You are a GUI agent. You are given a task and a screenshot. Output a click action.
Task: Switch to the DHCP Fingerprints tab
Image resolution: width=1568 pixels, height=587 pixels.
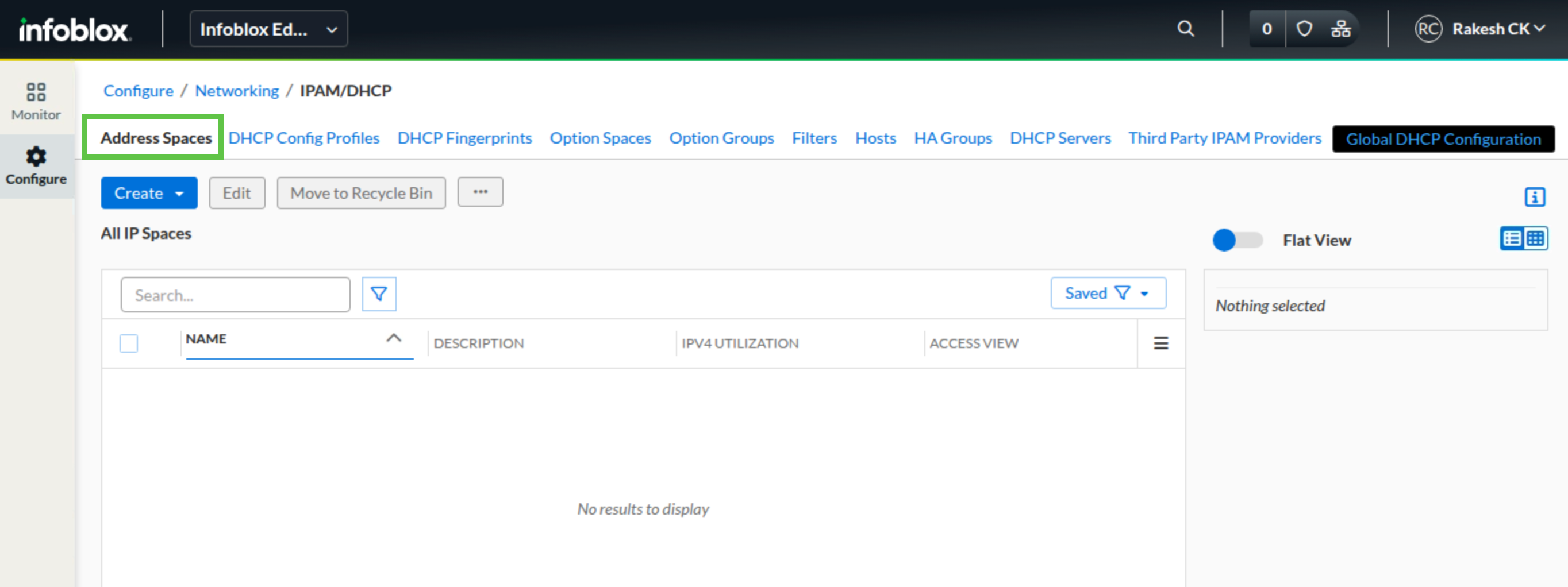464,138
